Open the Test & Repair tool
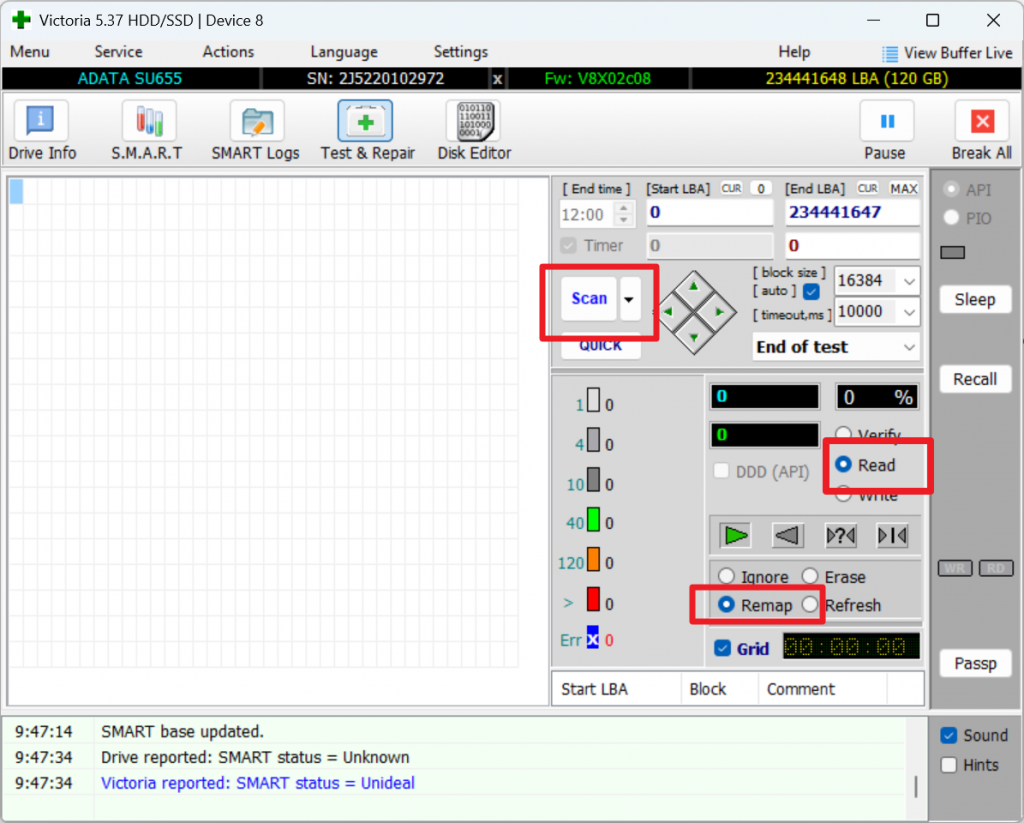Image resolution: width=1024 pixels, height=823 pixels. tap(365, 128)
